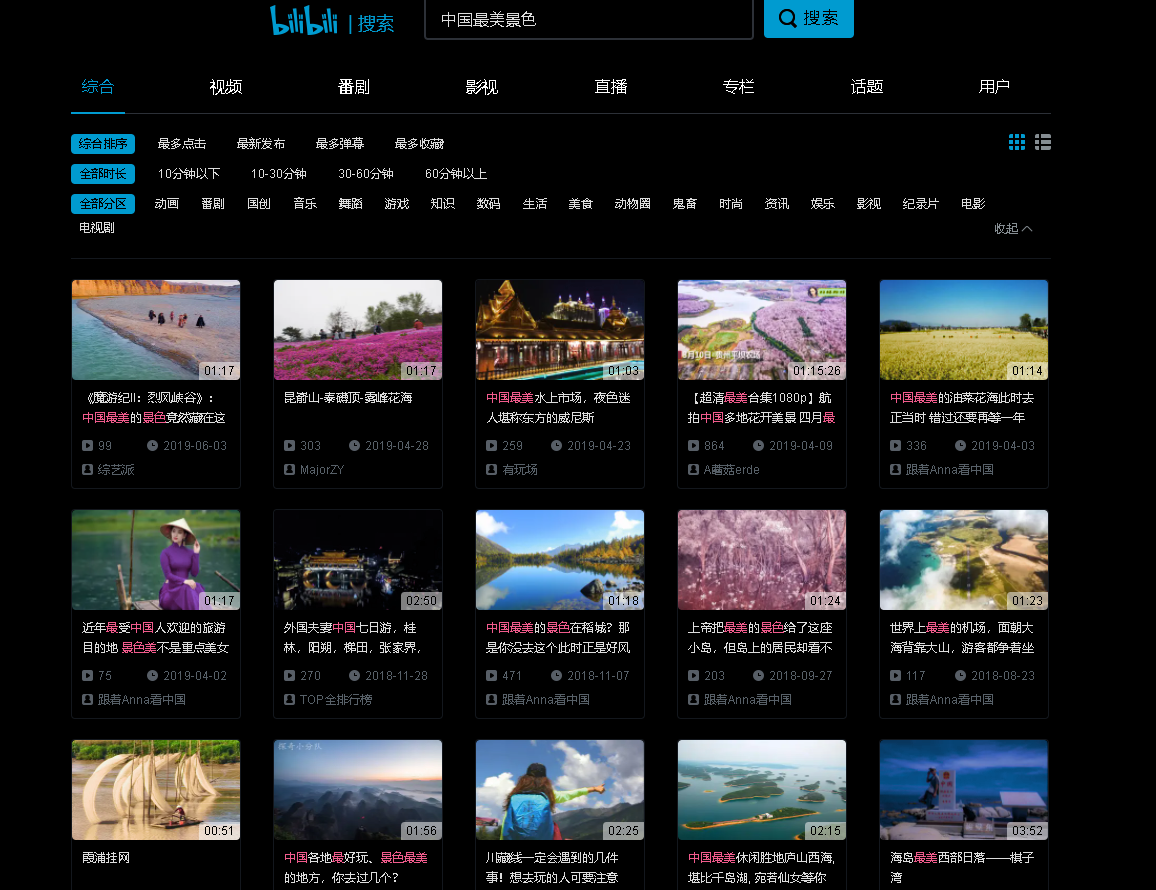Image resolution: width=1156 pixels, height=890 pixels.
Task: Select the 影视 tab
Action: [481, 87]
